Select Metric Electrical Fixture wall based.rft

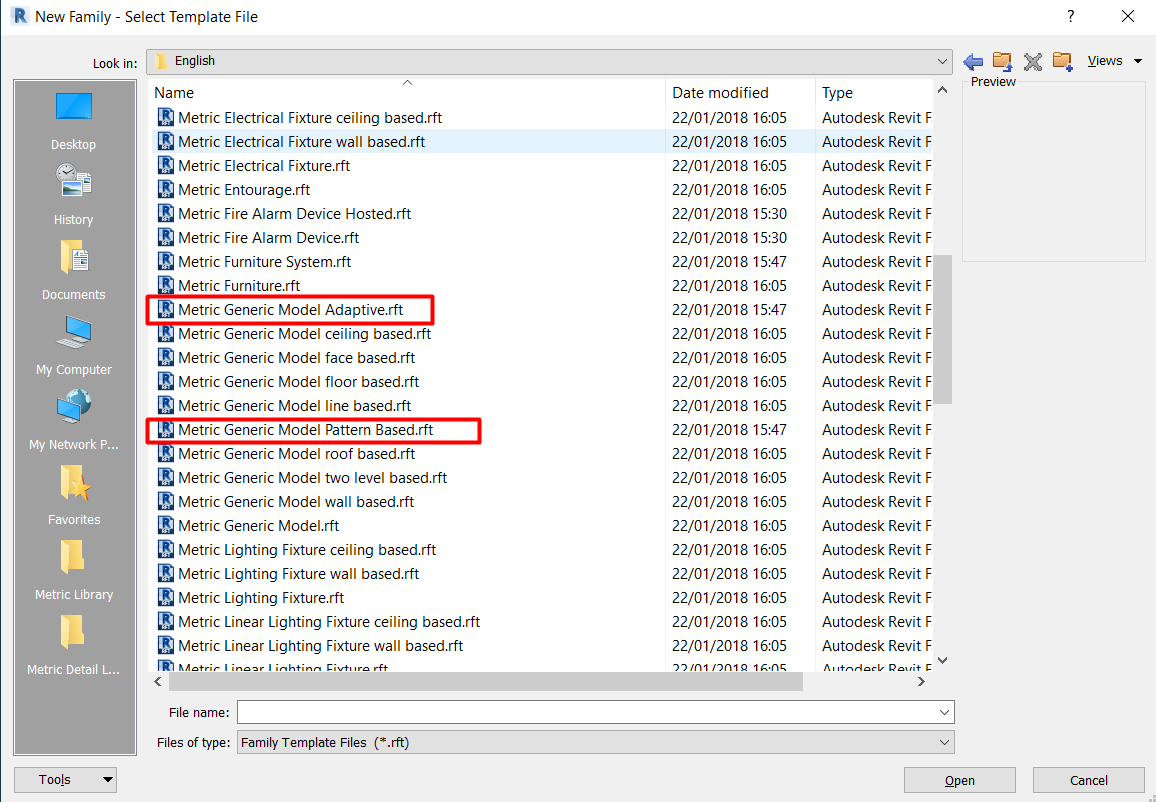(302, 142)
